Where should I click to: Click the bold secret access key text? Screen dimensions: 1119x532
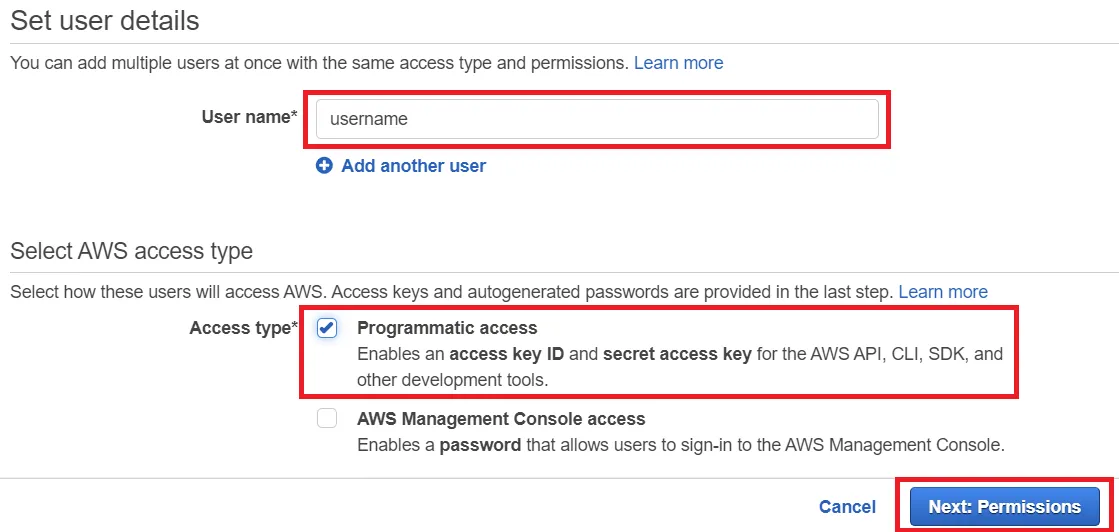coord(676,354)
